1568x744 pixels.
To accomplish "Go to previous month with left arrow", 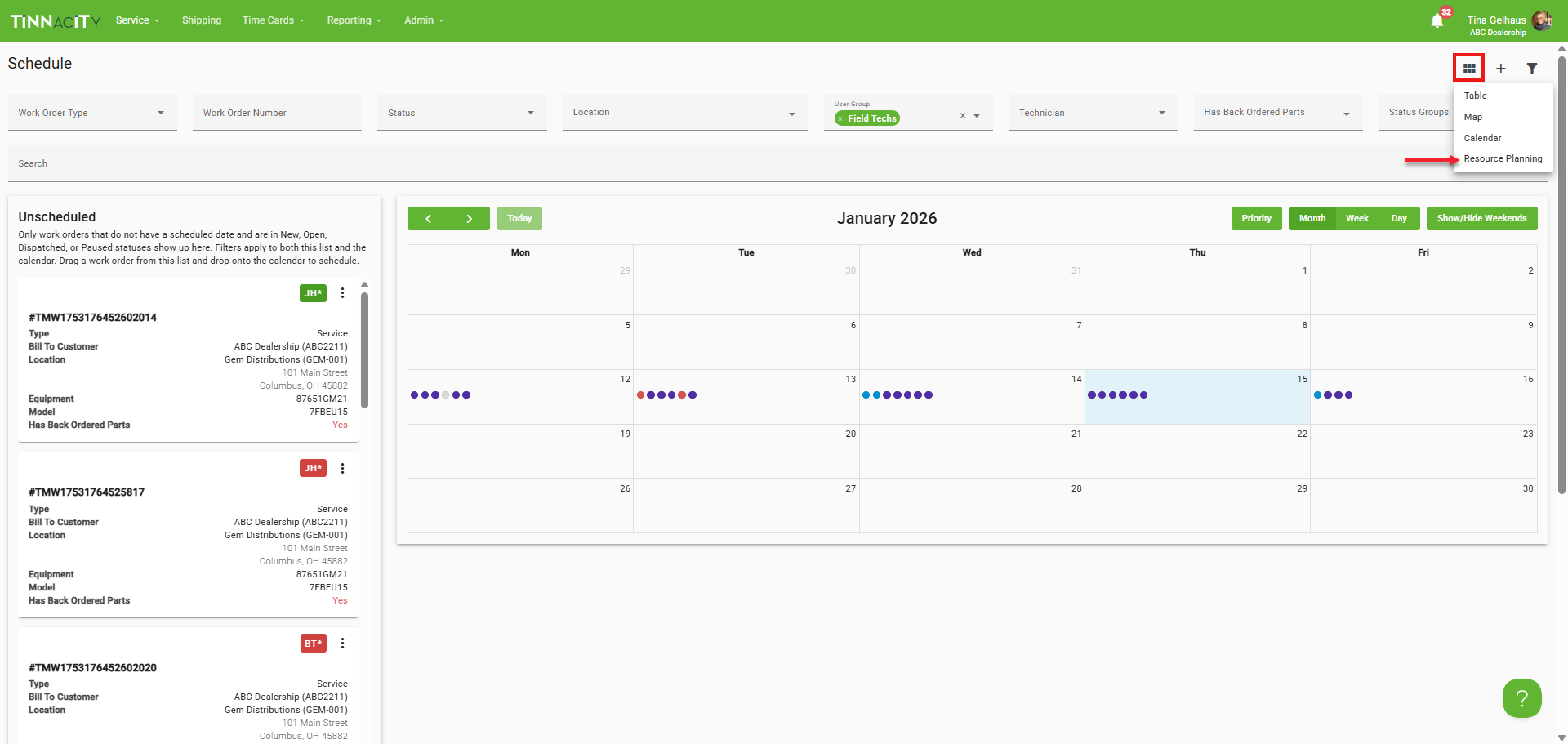I will pos(428,218).
